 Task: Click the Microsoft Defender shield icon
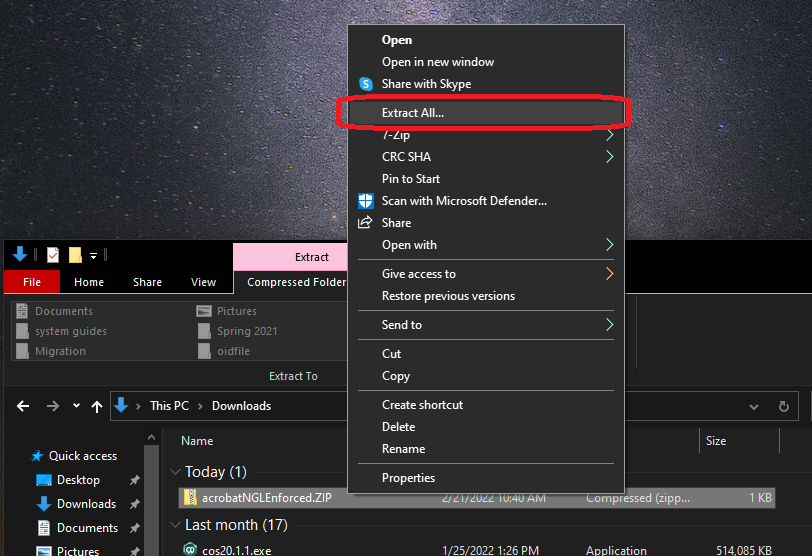366,201
